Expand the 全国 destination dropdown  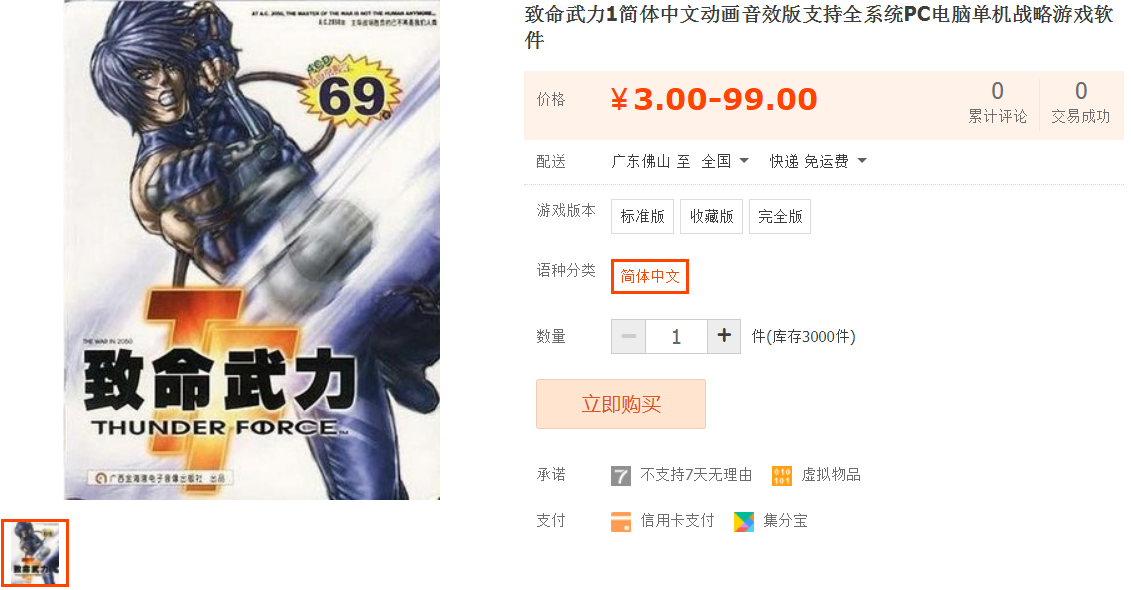(725, 161)
